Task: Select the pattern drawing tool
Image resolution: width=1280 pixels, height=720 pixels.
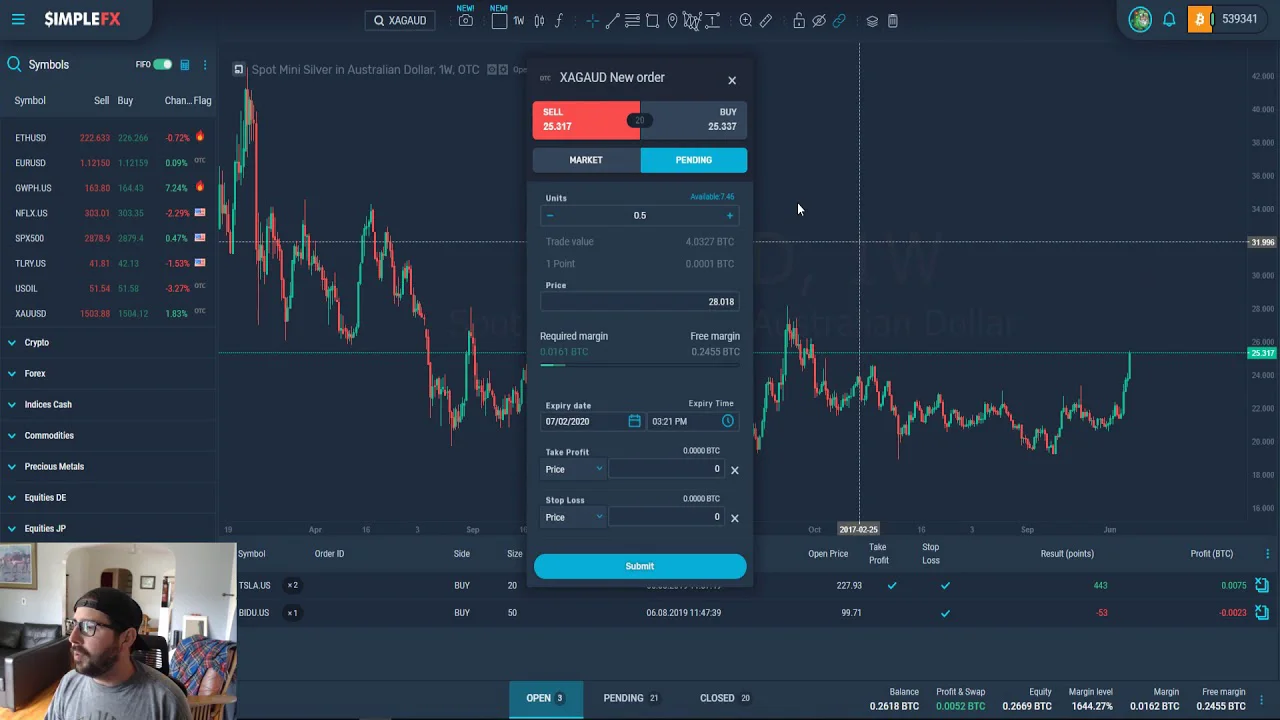Action: pos(692,21)
